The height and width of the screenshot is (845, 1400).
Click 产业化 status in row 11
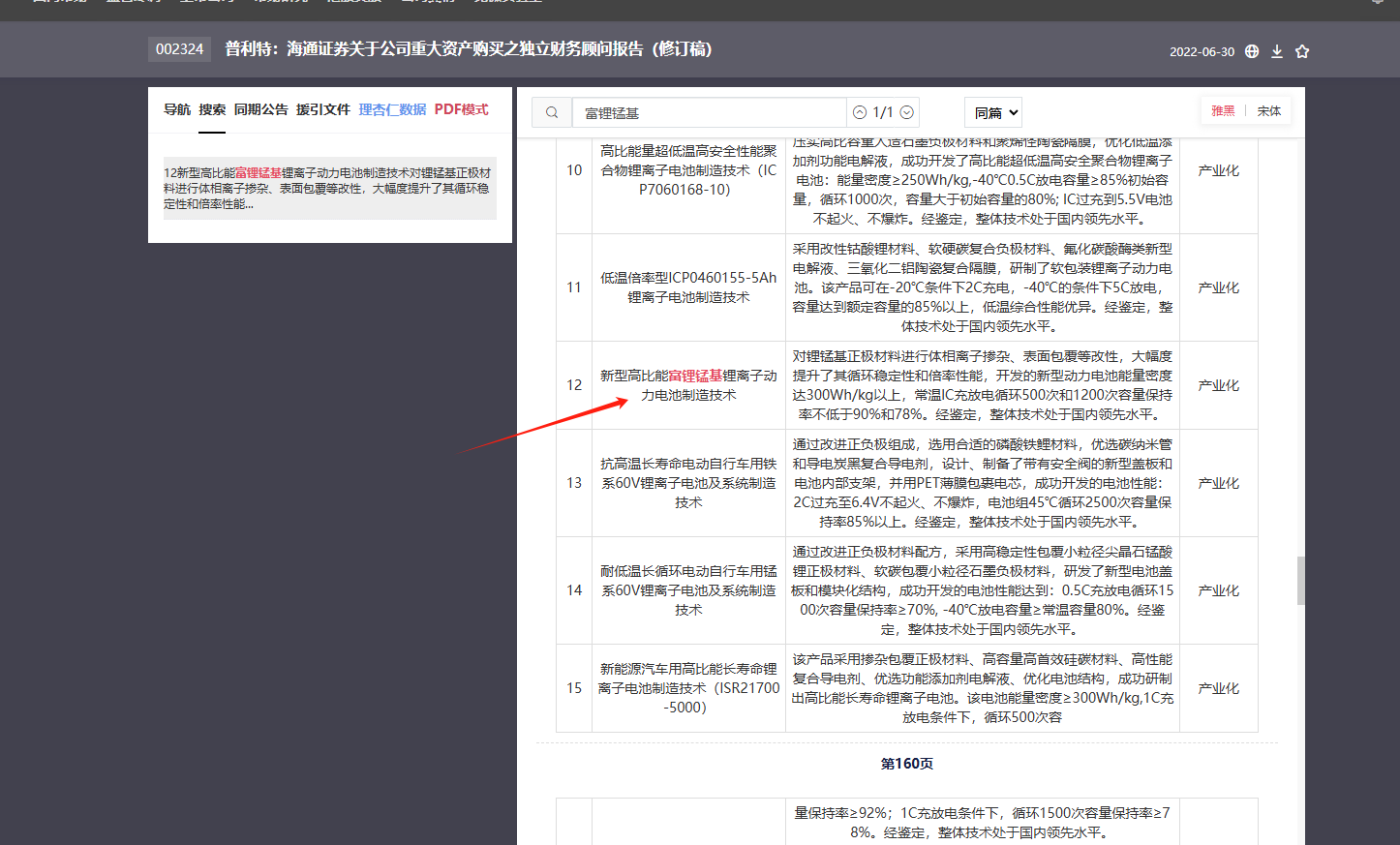tap(1218, 287)
